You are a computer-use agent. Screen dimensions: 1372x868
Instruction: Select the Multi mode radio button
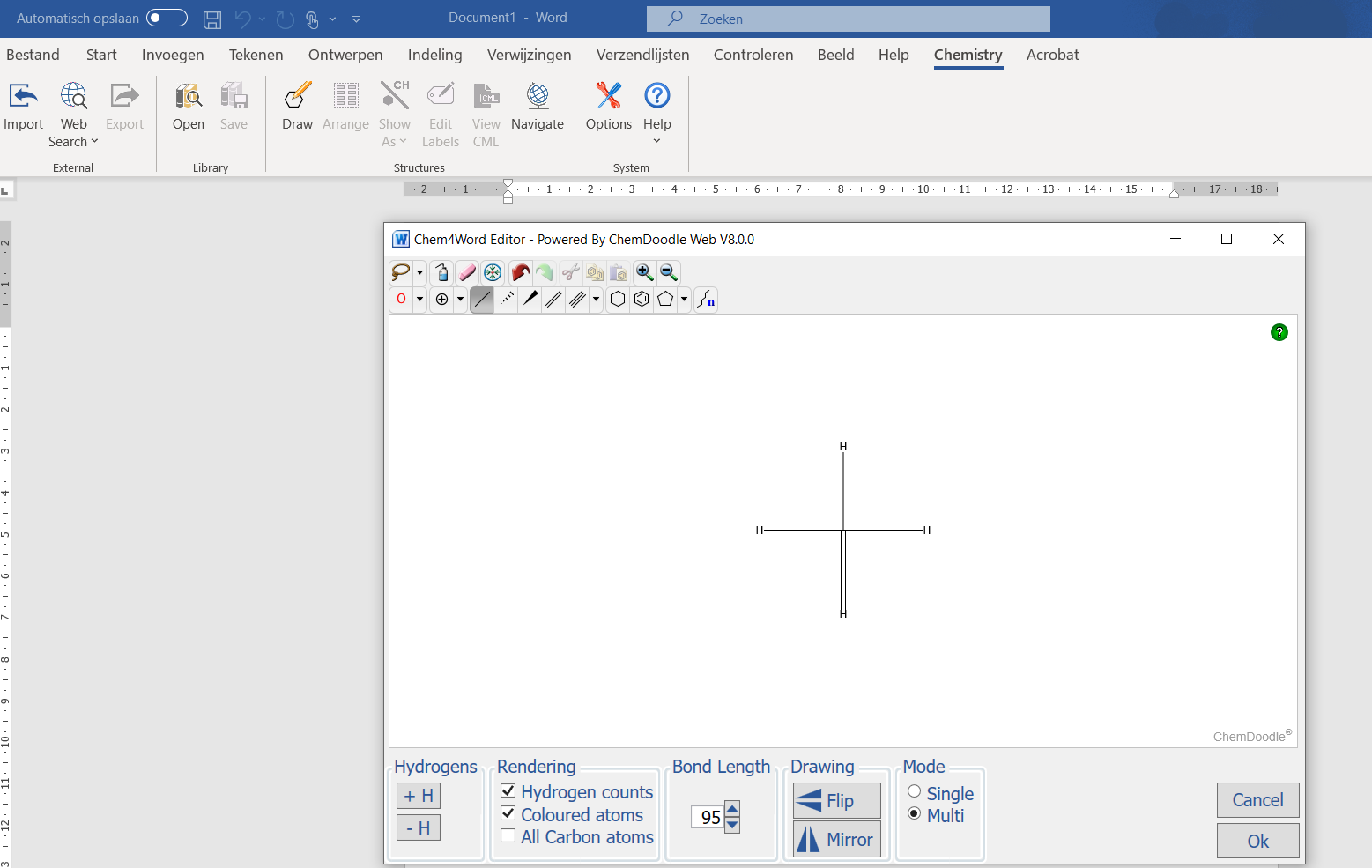tap(915, 813)
